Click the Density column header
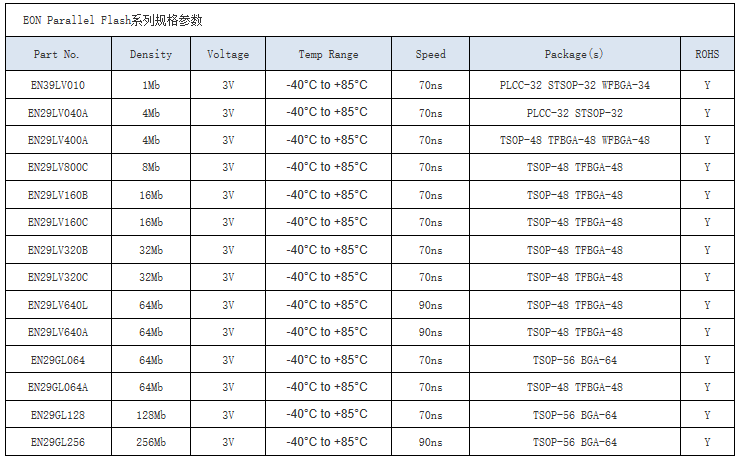The height and width of the screenshot is (461, 740). click(151, 54)
